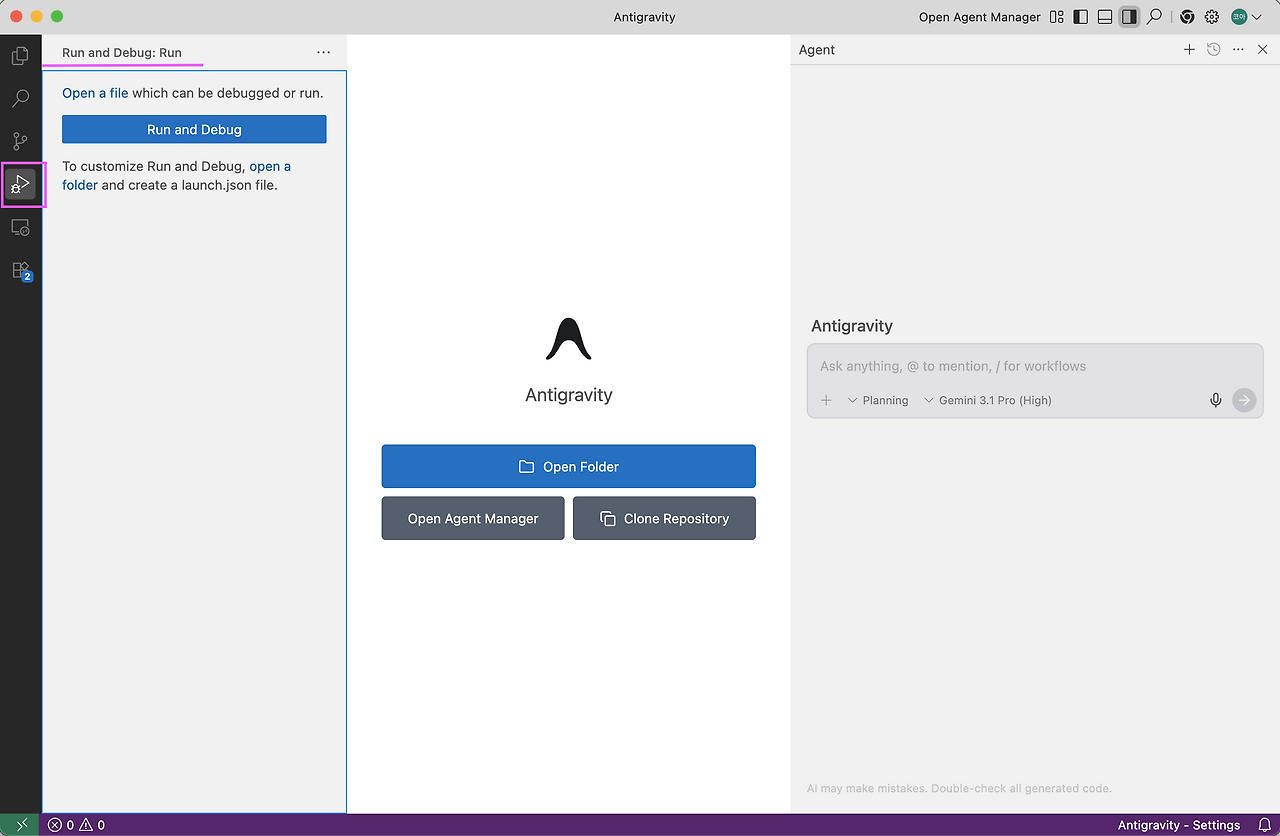Open the Extensions view with badge 2
The width and height of the screenshot is (1280, 836).
tap(21, 271)
